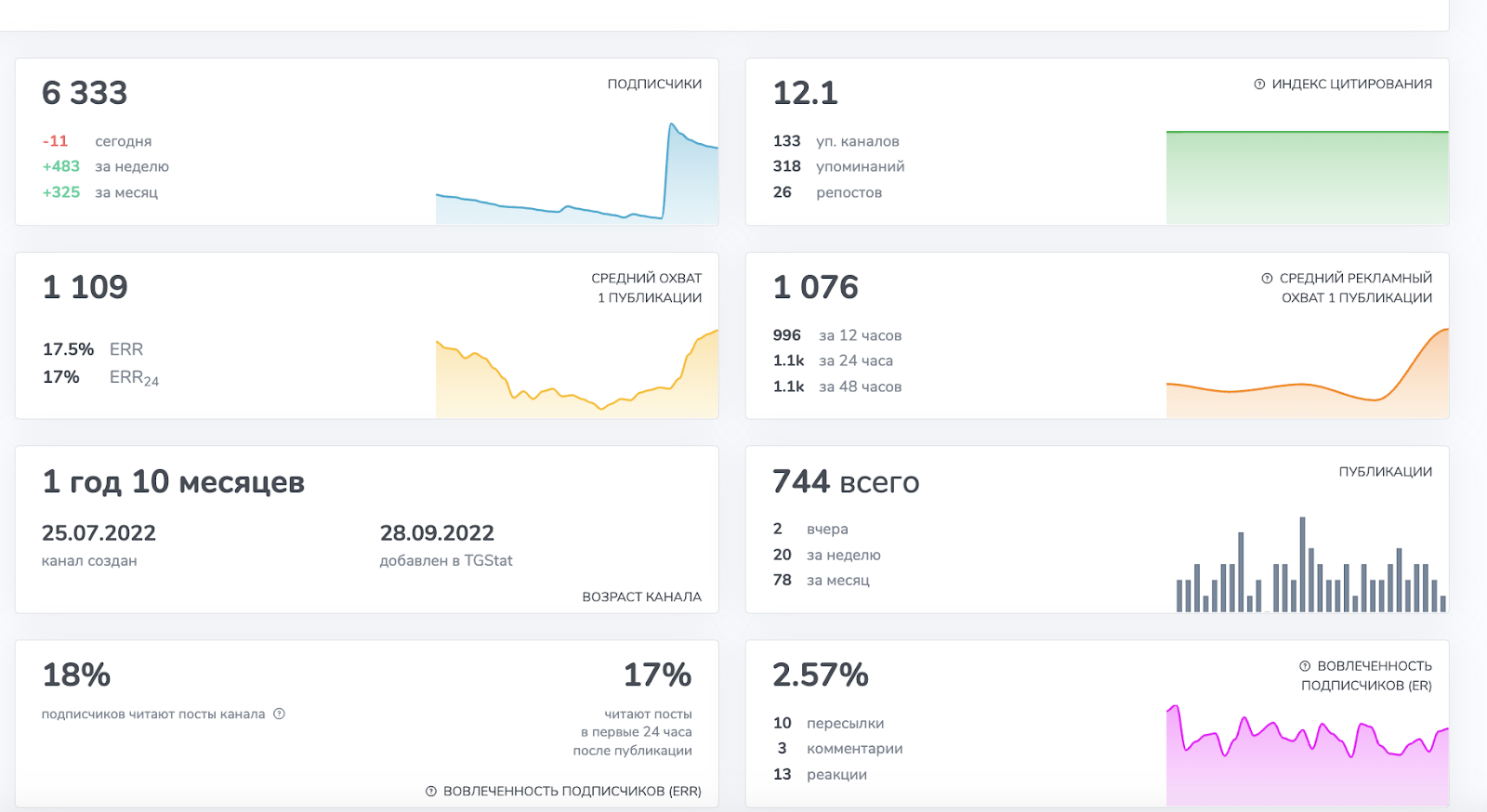The height and width of the screenshot is (812, 1487).
Task: Click 2 вчера row
Action: pos(810,529)
